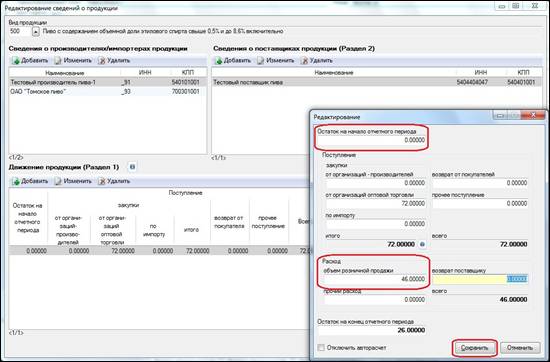This screenshot has width=550, height=362.
Task: Click возврат поставщику highlighted field
Action: click(x=480, y=279)
